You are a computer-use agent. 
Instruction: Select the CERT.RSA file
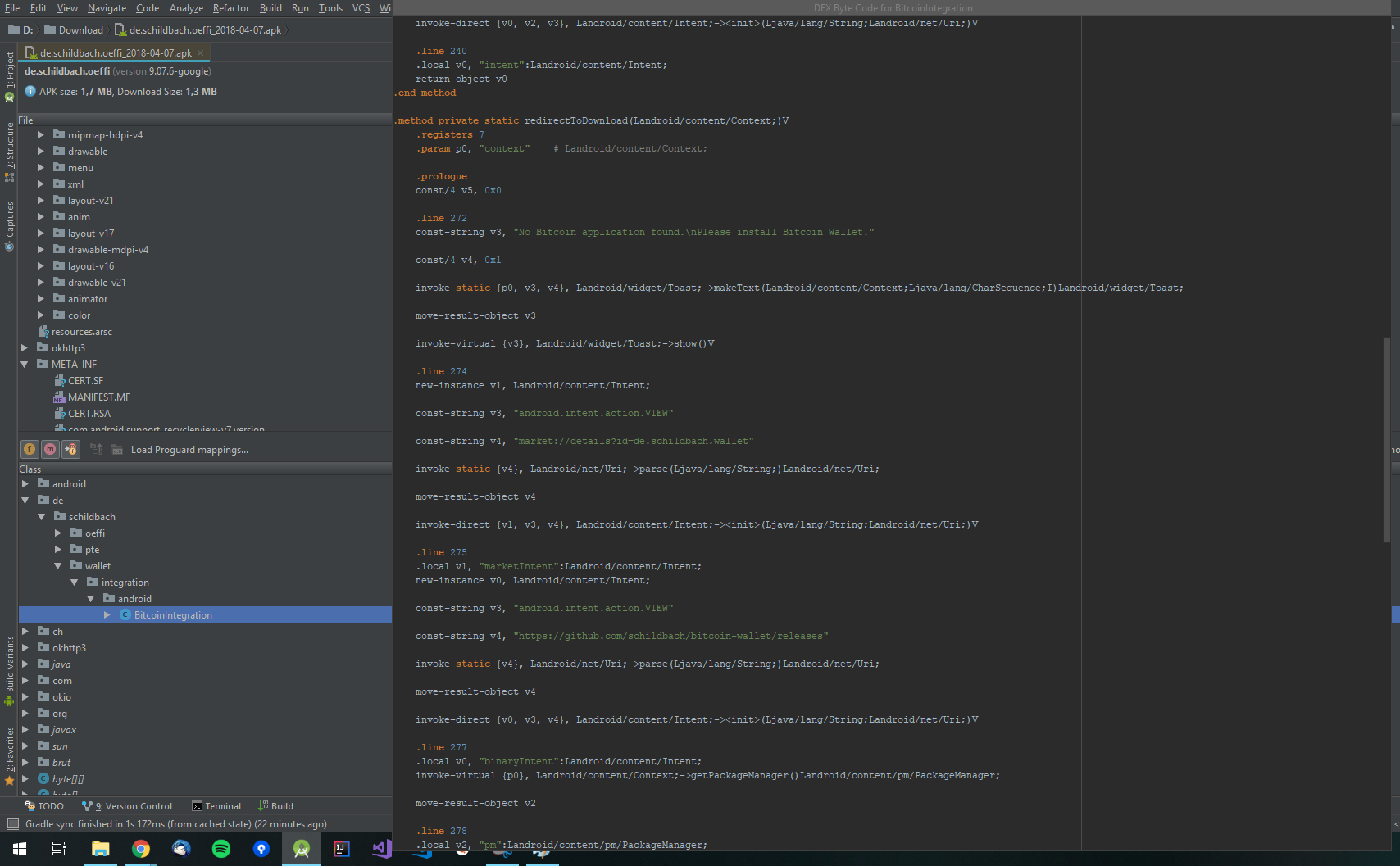click(x=83, y=414)
